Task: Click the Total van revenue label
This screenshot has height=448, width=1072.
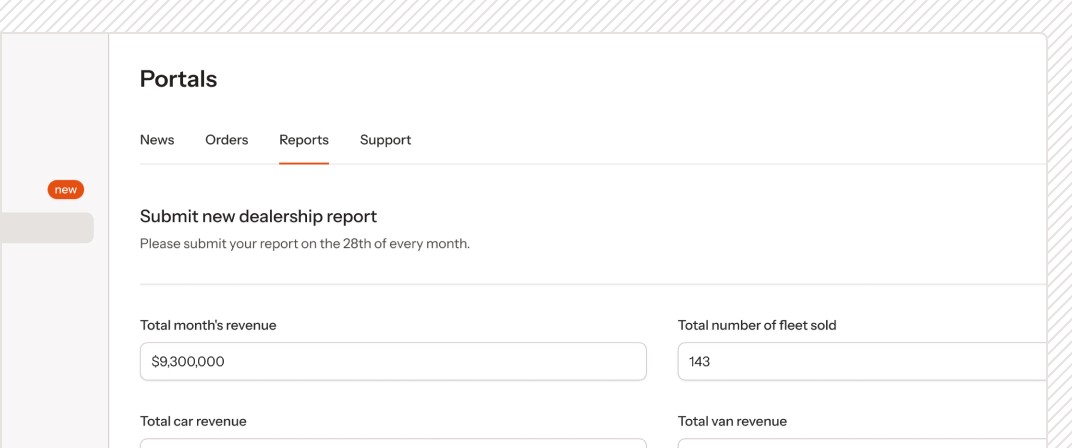Action: click(x=732, y=421)
